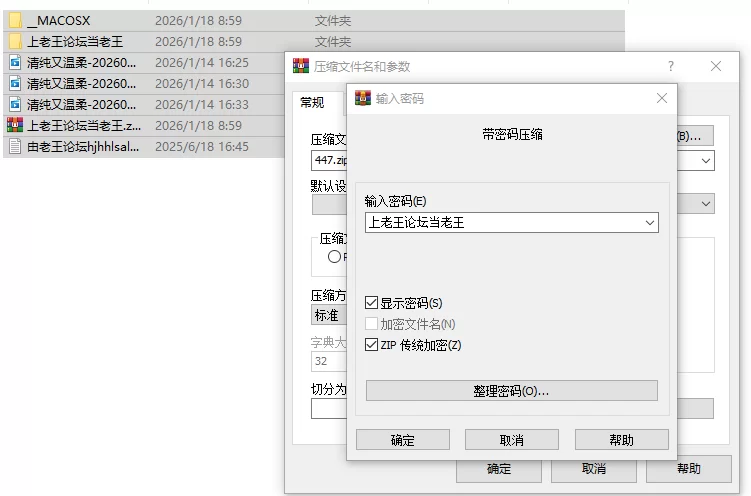This screenshot has width=751, height=496.
Task: Select 清纯又温柔-20260... file dated 16:33
Action: [x=81, y=104]
